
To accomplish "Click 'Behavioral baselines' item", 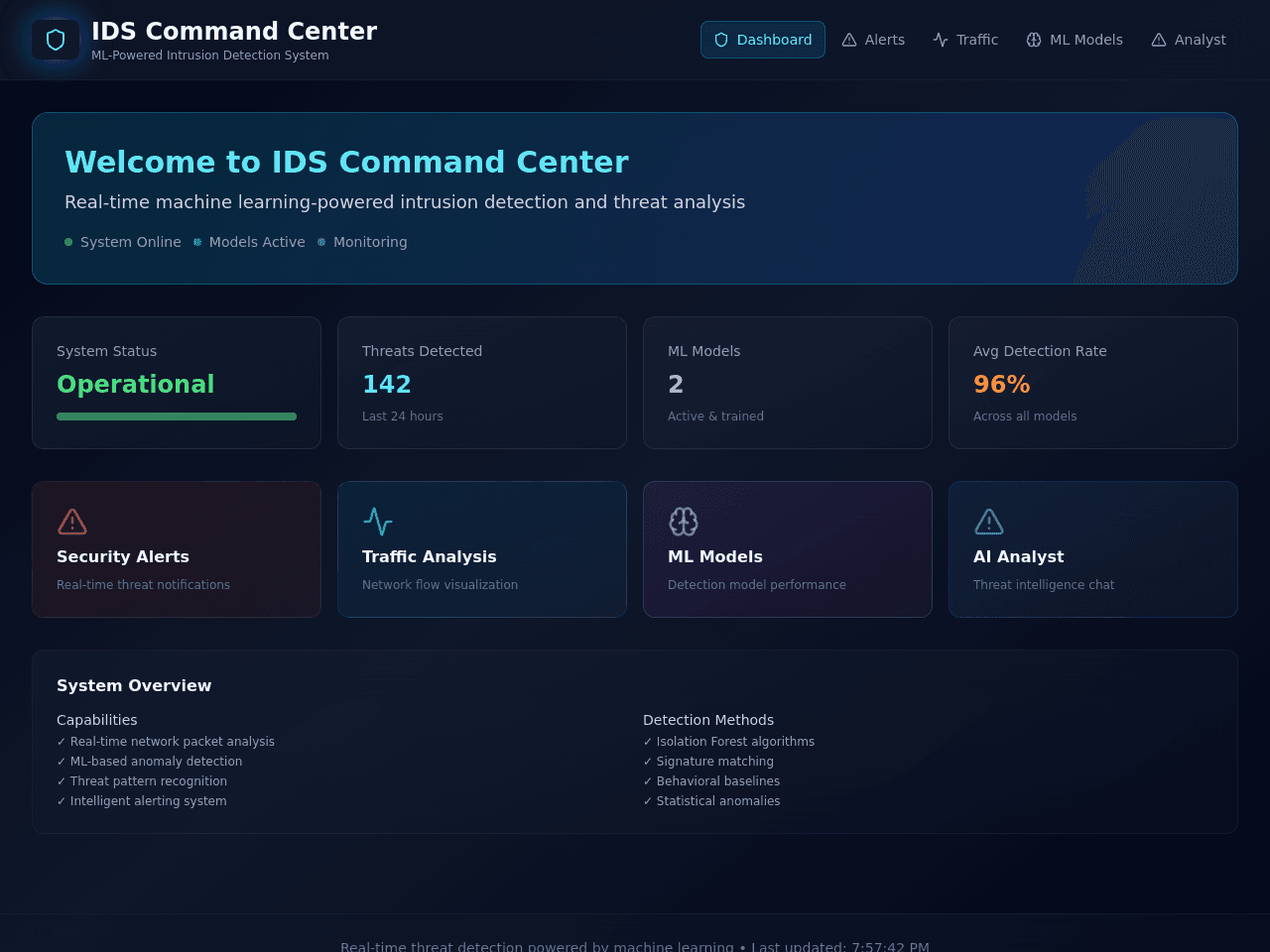I will (x=711, y=781).
